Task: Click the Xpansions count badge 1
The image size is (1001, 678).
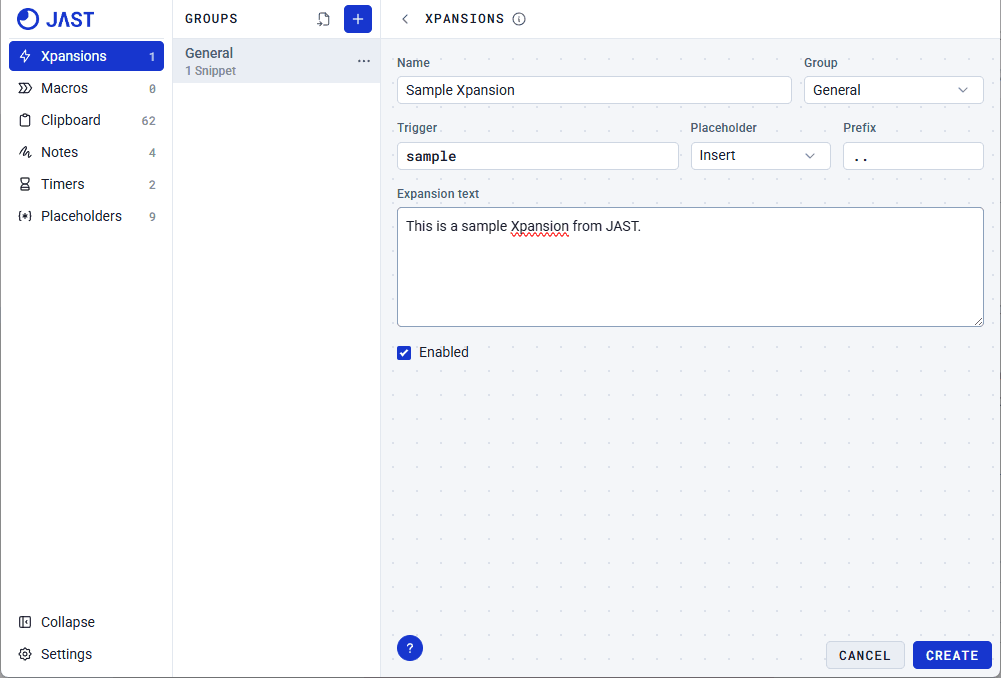Action: point(152,56)
